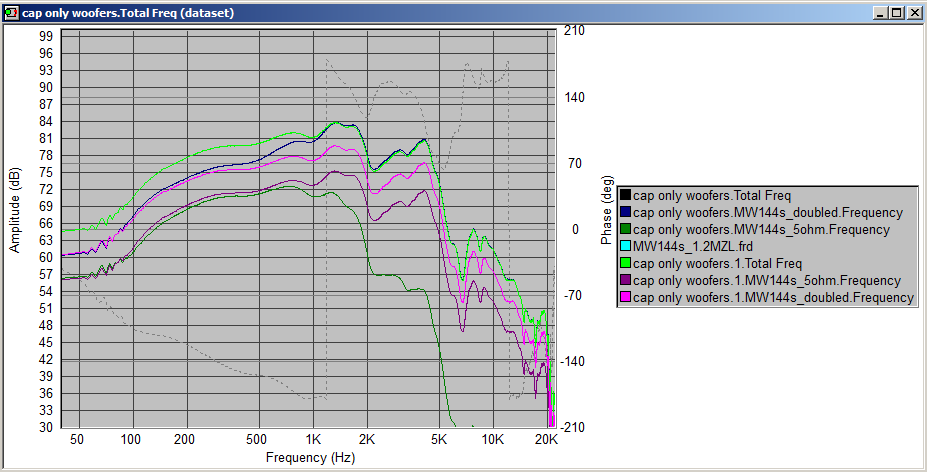Click the '1K' frequency axis tick label
The width and height of the screenshot is (927, 472).
point(313,439)
